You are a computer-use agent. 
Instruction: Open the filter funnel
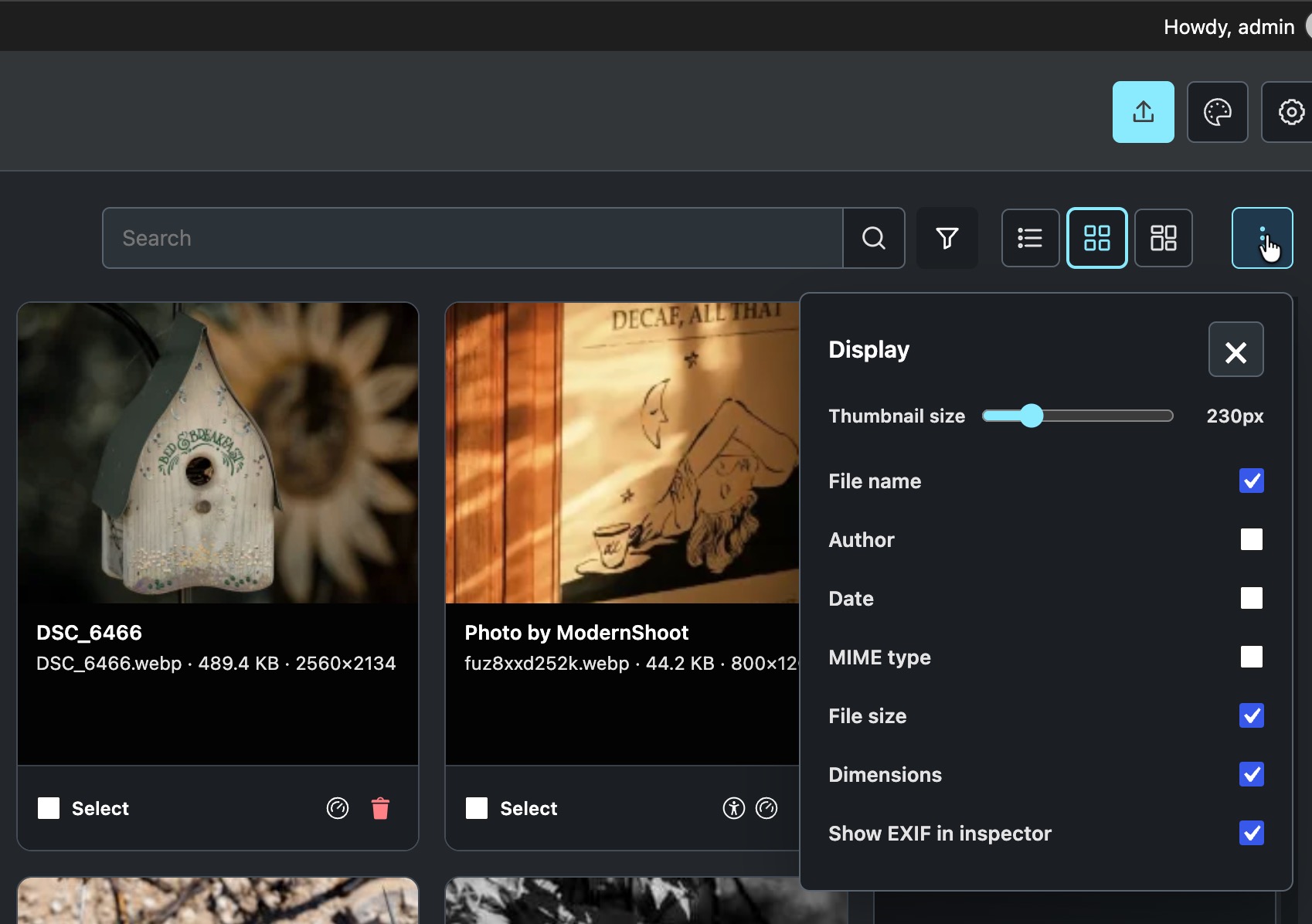tap(947, 238)
